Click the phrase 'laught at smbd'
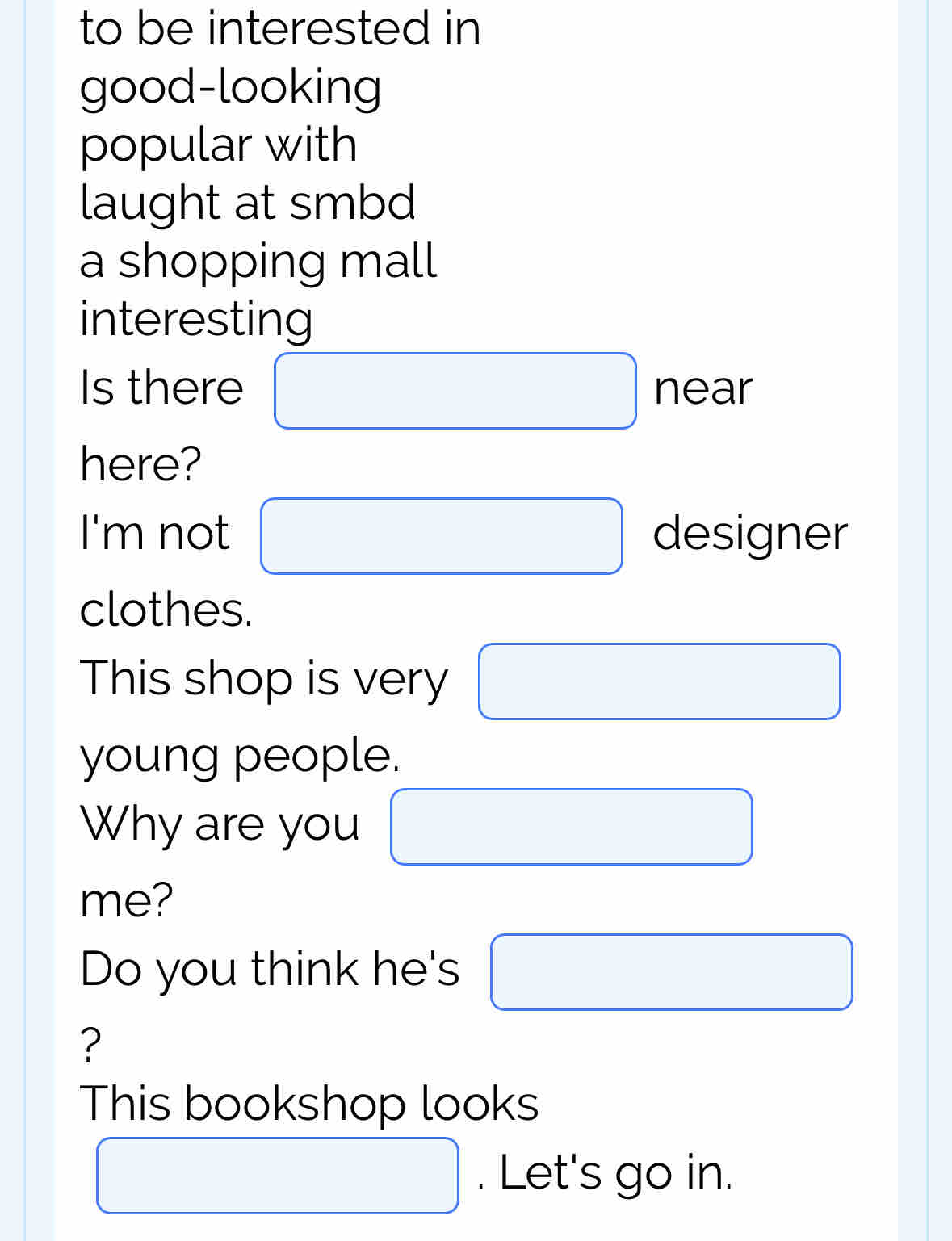952x1241 pixels. coord(248,203)
